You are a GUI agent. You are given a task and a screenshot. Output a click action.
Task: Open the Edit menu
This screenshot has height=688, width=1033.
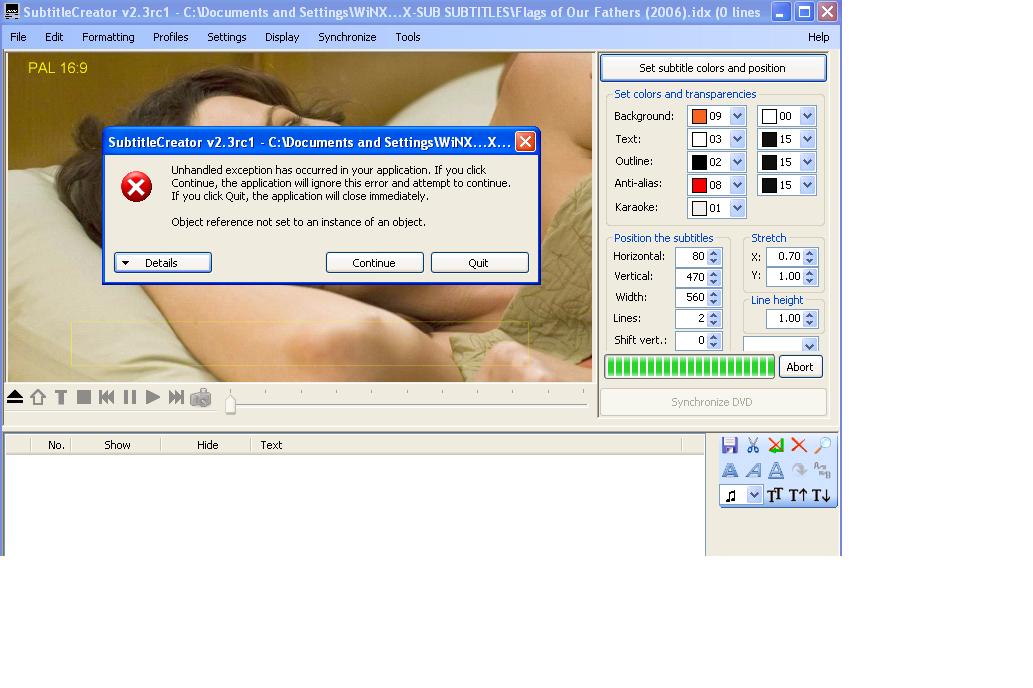[54, 37]
